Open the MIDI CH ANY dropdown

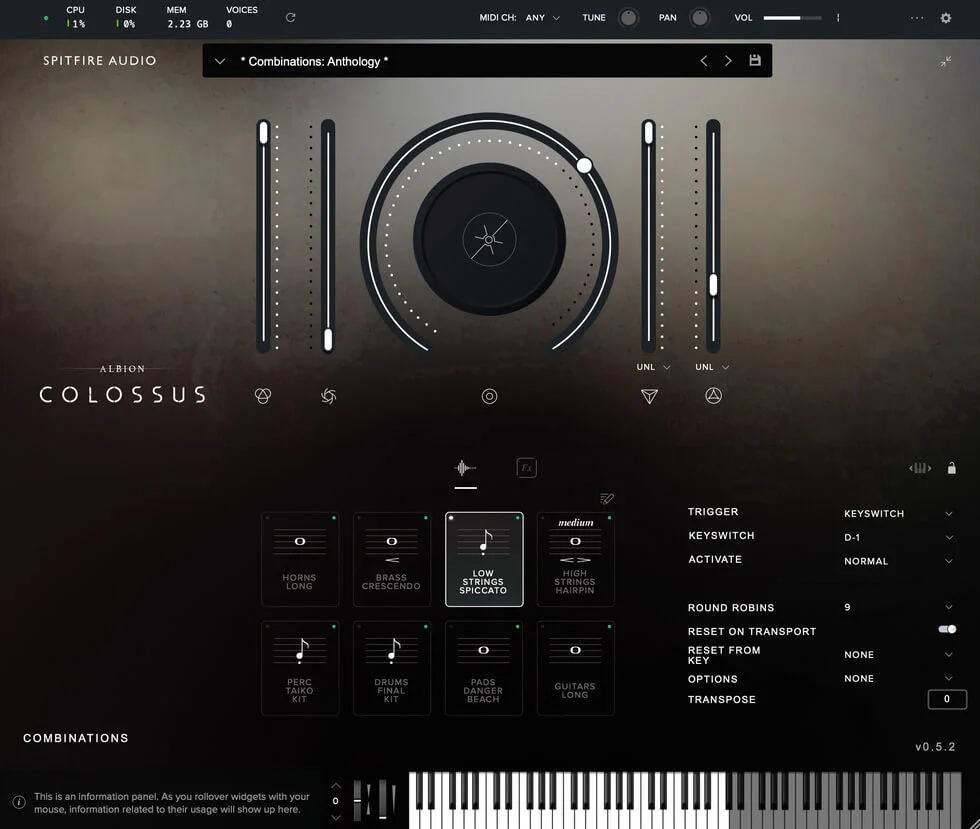point(542,18)
